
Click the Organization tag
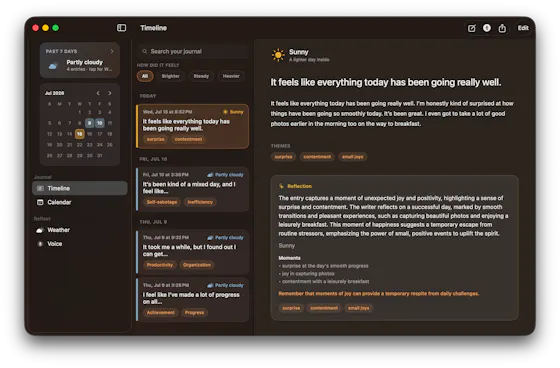point(197,265)
